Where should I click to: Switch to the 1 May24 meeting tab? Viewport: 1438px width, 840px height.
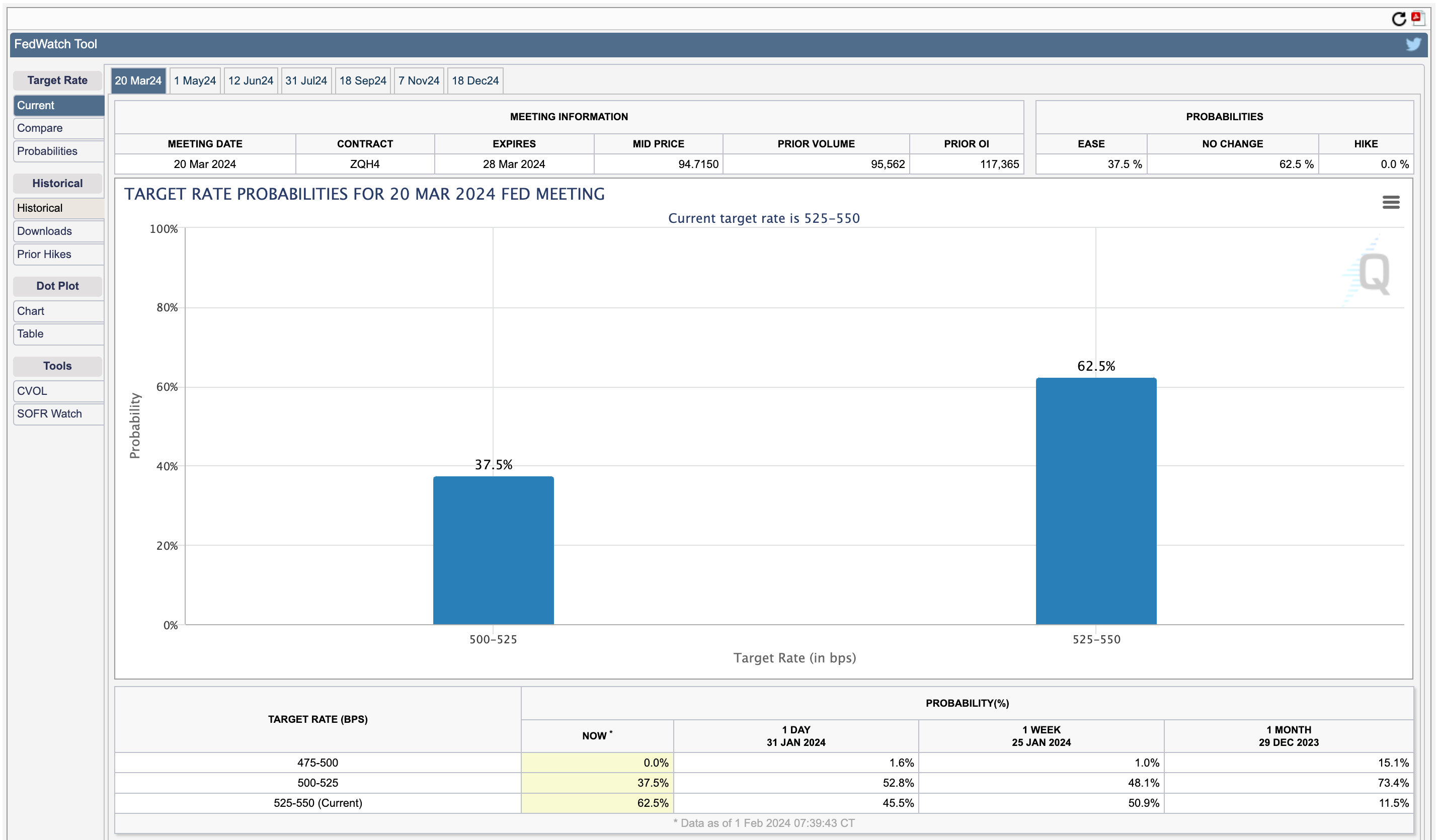(x=195, y=80)
